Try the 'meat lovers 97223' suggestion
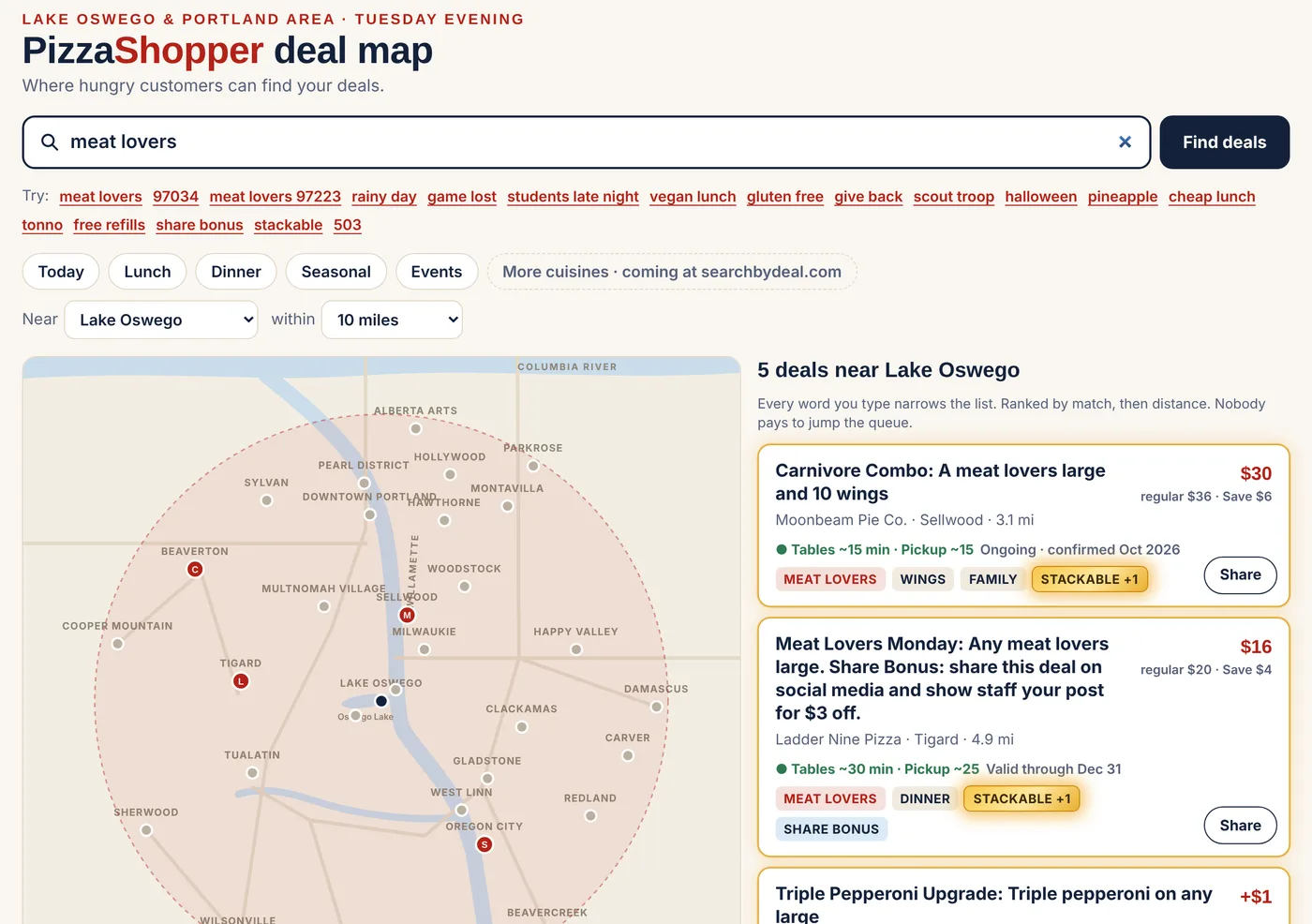The image size is (1312, 924). (x=276, y=197)
